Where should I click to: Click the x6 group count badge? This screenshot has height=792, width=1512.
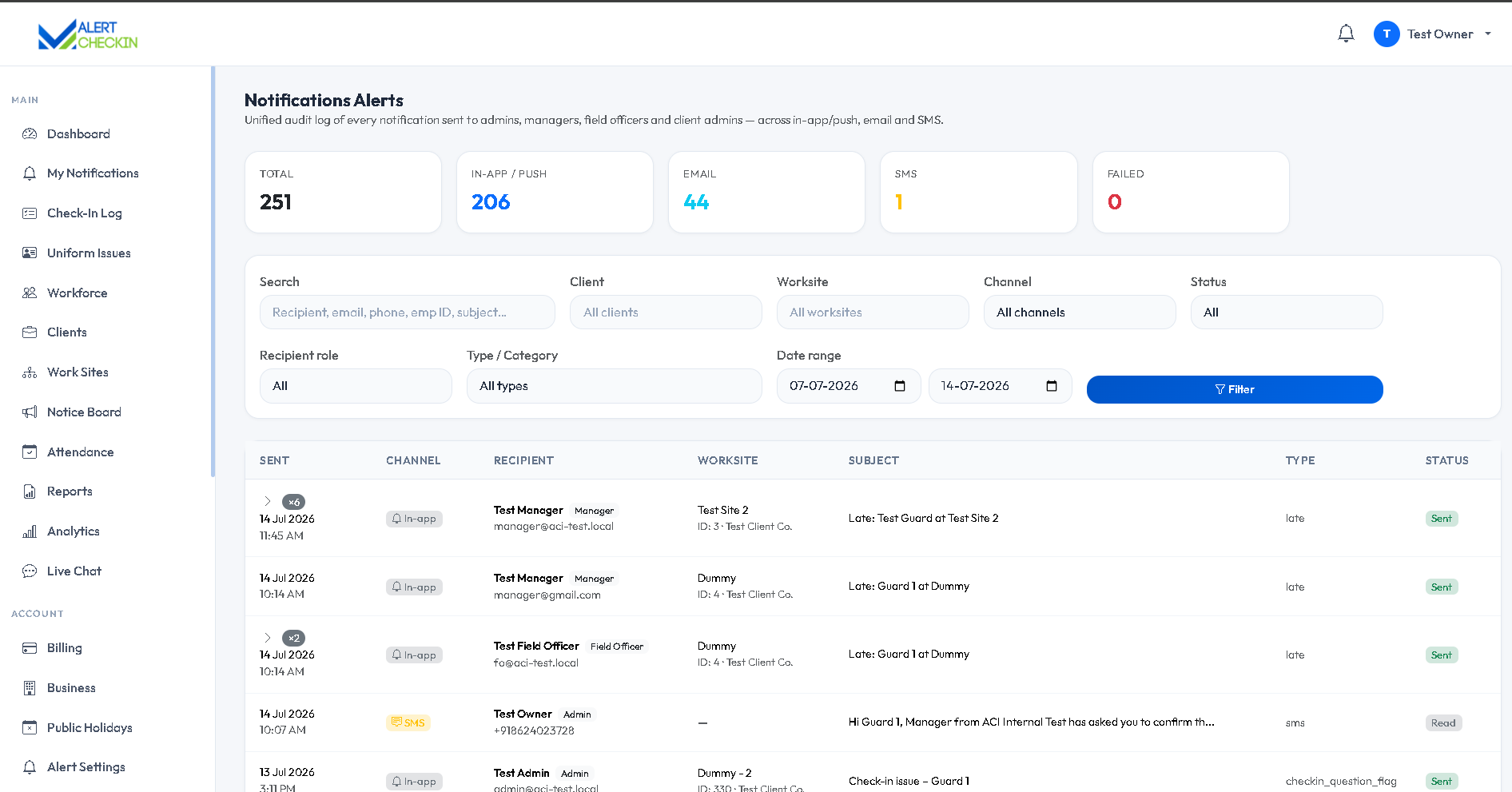[x=294, y=502]
